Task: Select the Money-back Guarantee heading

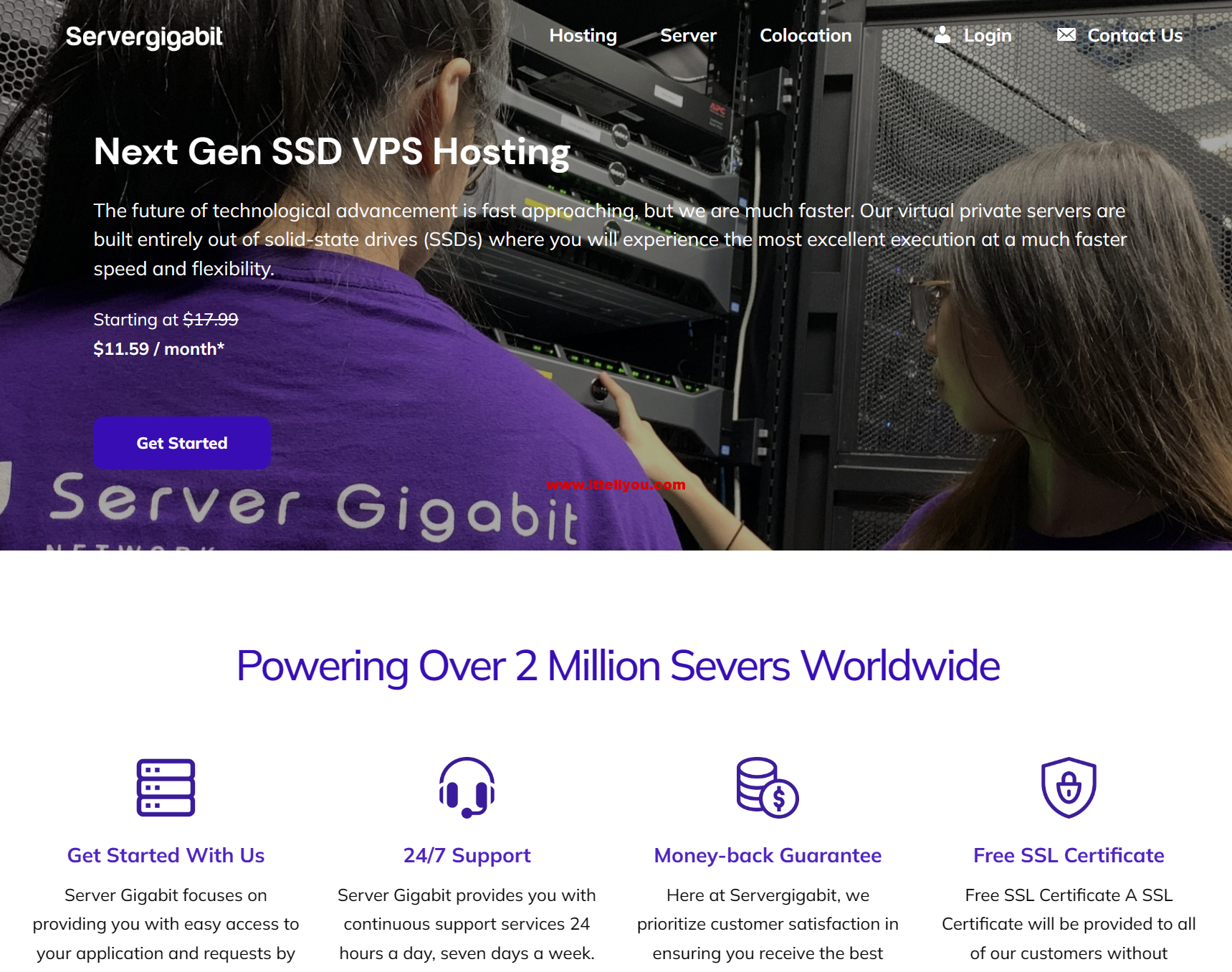Action: pos(768,855)
